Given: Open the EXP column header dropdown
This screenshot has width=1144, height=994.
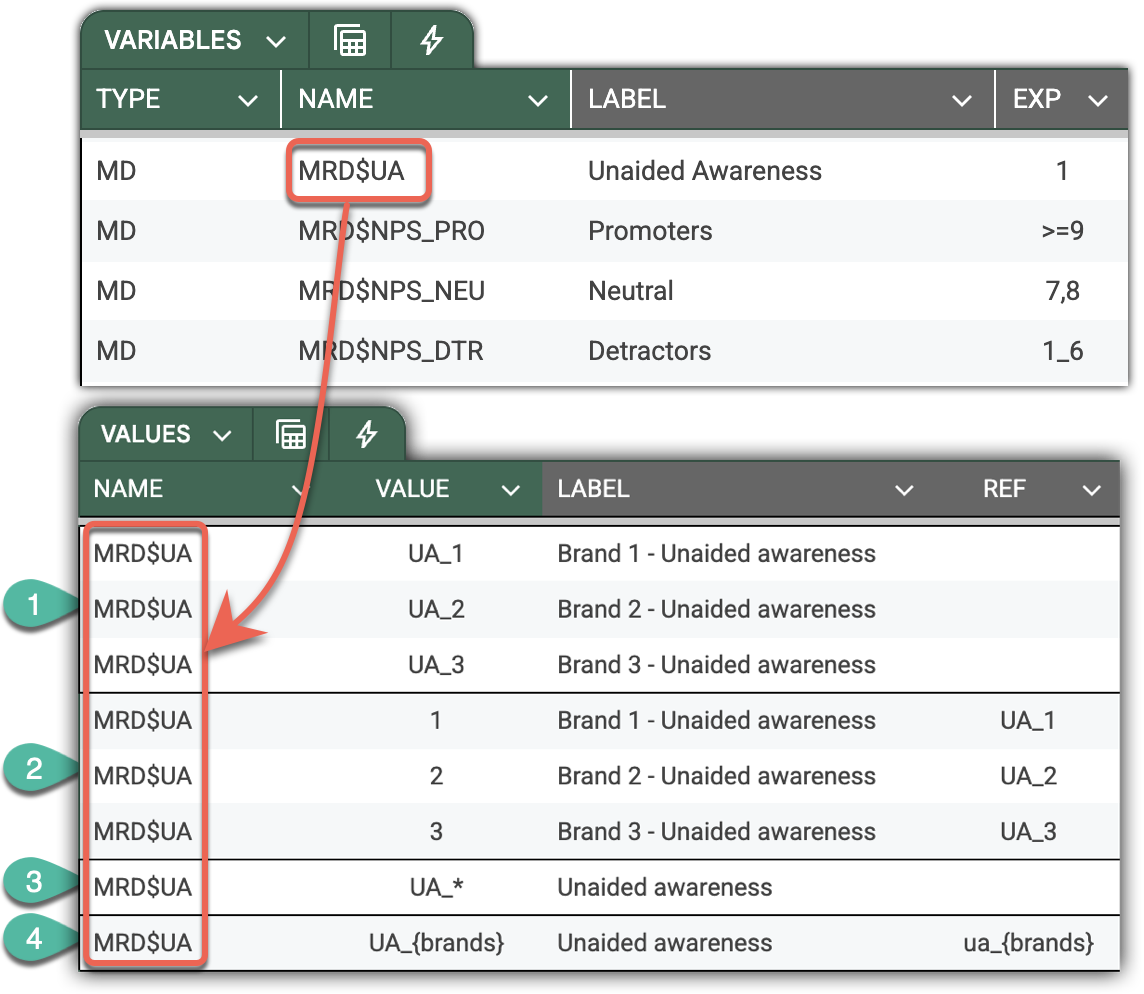Looking at the screenshot, I should coord(1097,100).
